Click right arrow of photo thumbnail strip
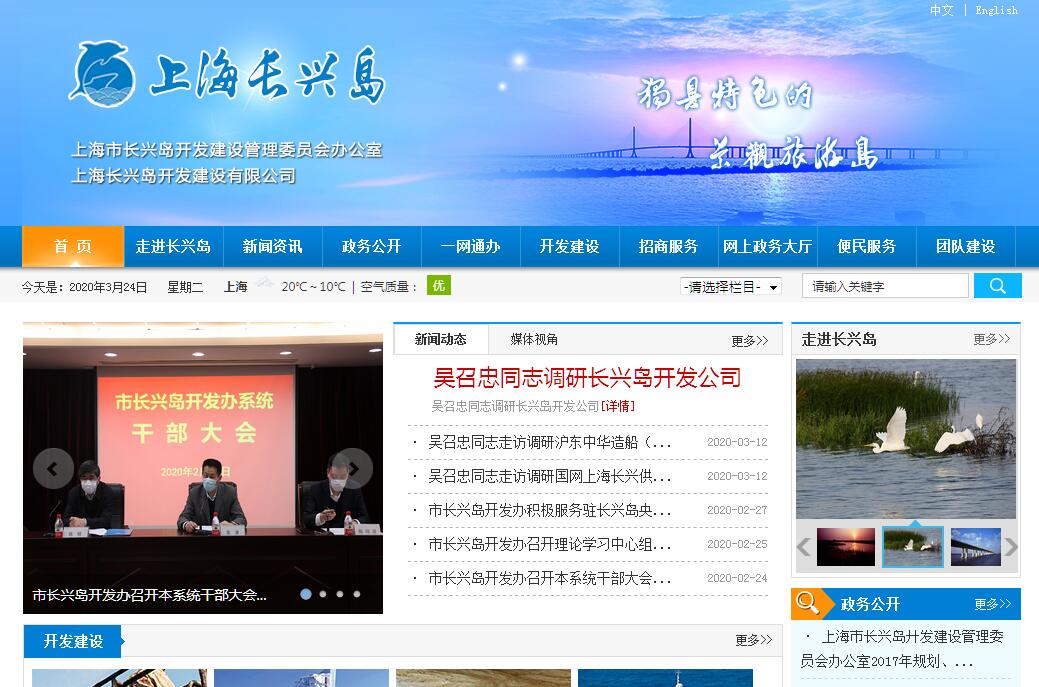This screenshot has height=687, width=1039. pyautogui.click(x=1010, y=547)
